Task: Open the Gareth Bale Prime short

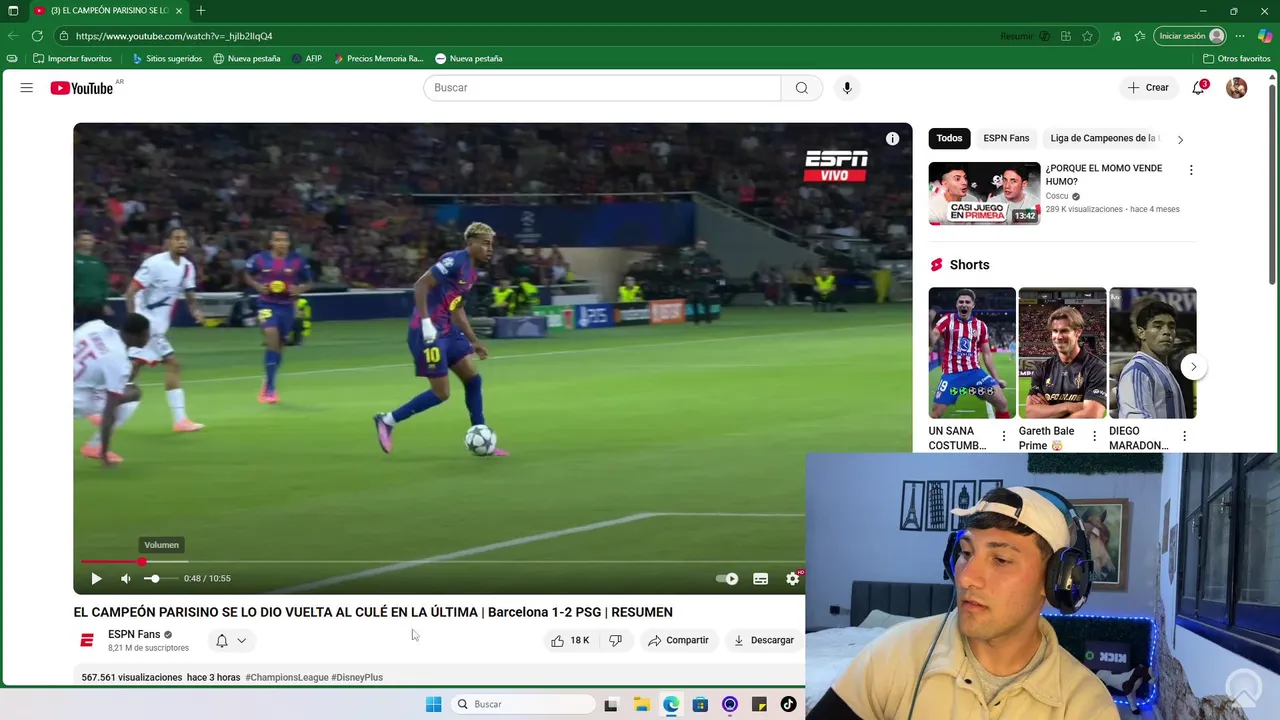Action: tap(1062, 353)
